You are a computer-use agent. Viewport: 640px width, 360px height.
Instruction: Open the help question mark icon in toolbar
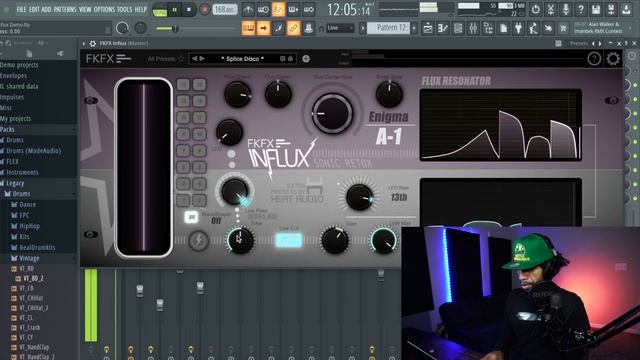point(581,9)
